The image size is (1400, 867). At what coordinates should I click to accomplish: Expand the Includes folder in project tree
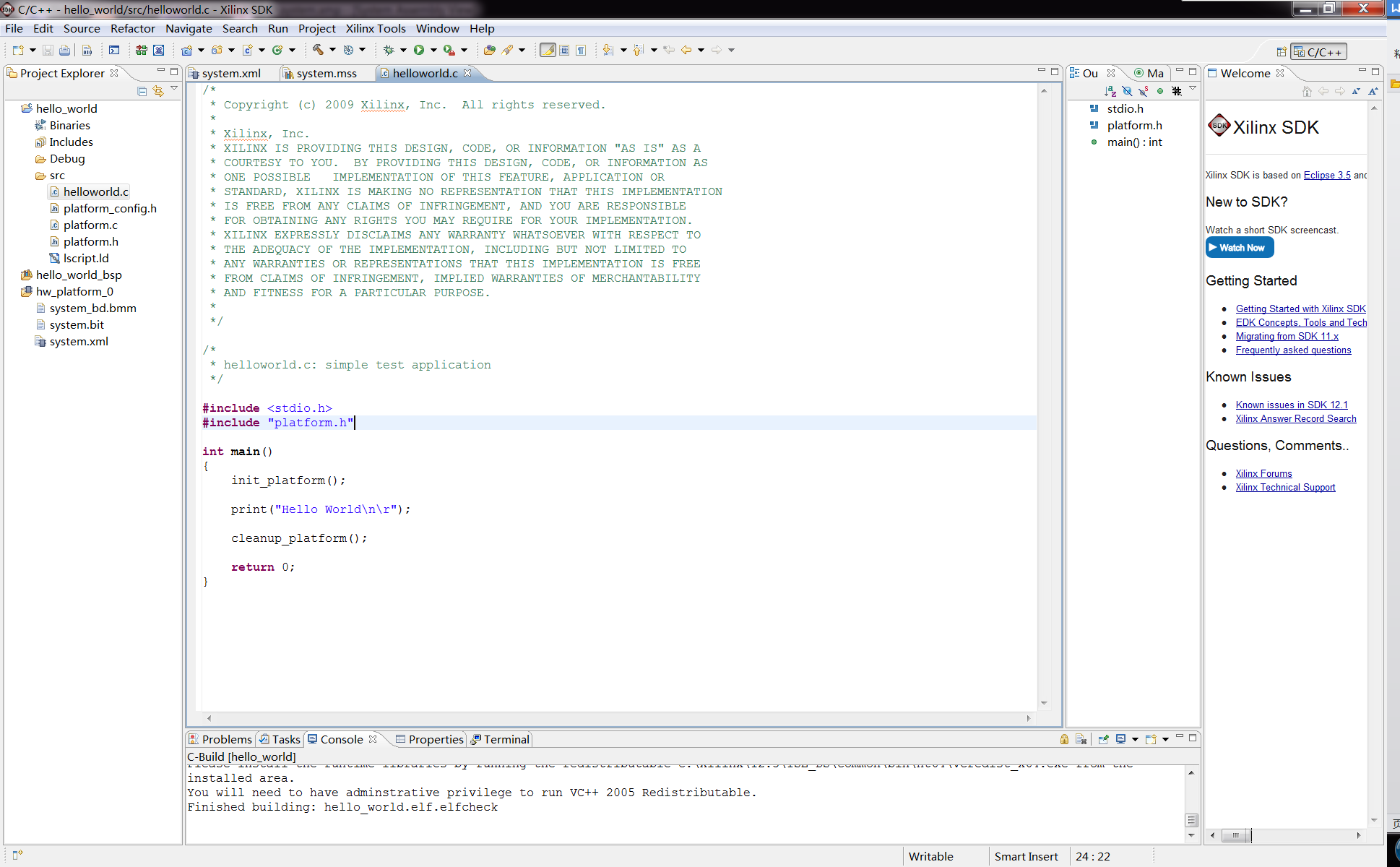click(71, 142)
